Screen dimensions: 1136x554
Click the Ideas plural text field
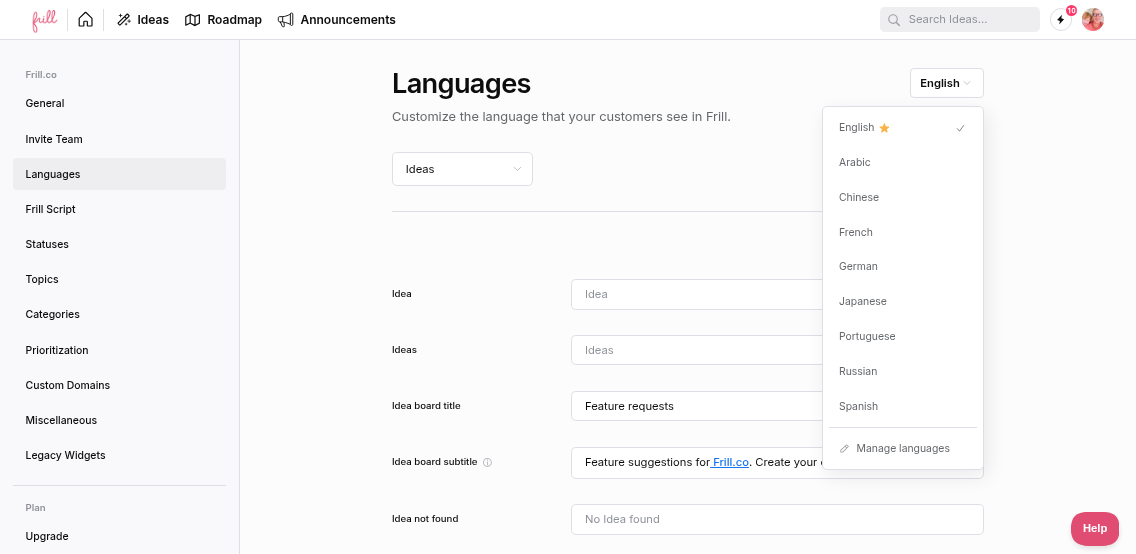(697, 350)
